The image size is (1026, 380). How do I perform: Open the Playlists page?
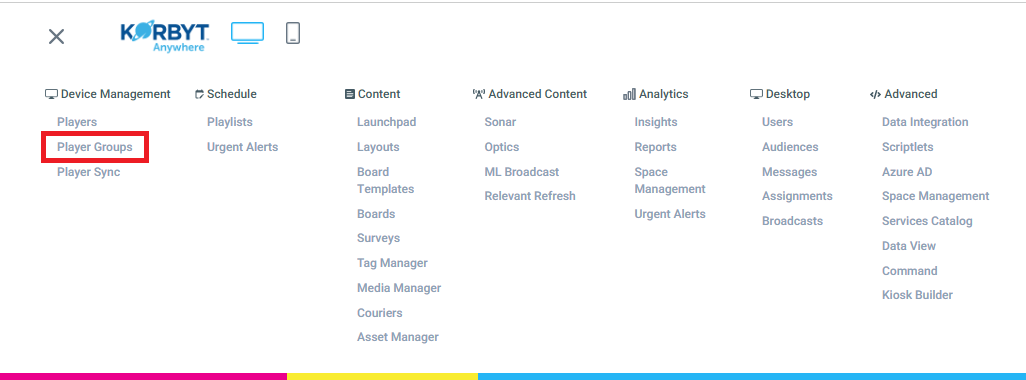pyautogui.click(x=230, y=122)
